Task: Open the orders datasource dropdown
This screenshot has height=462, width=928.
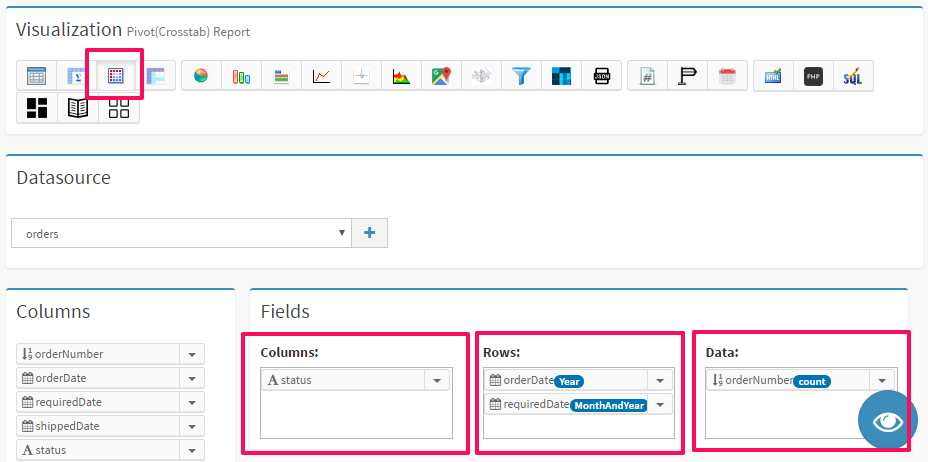Action: tap(181, 233)
